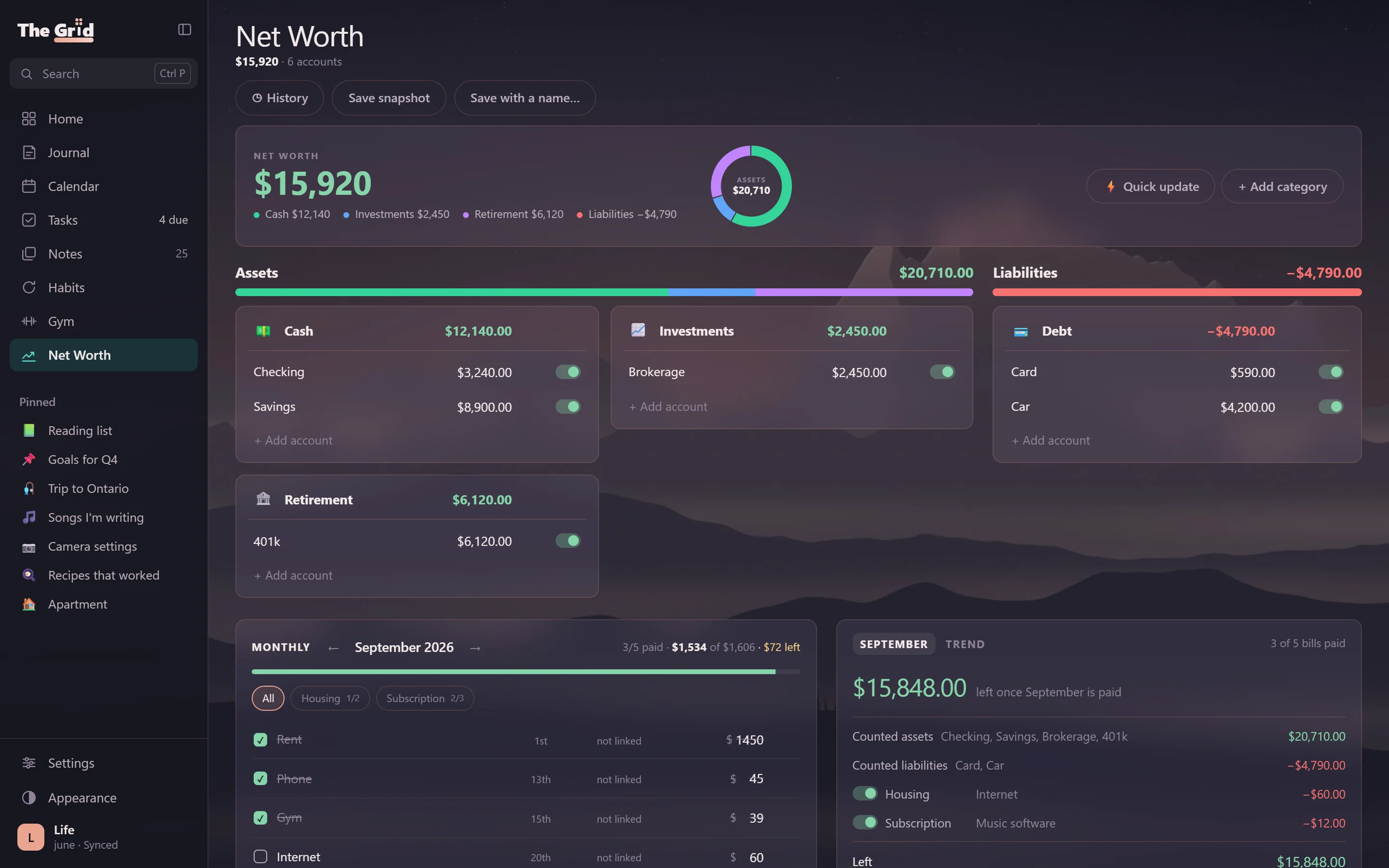The width and height of the screenshot is (1389, 868).
Task: Check the Internet bill checkbox
Action: click(260, 856)
